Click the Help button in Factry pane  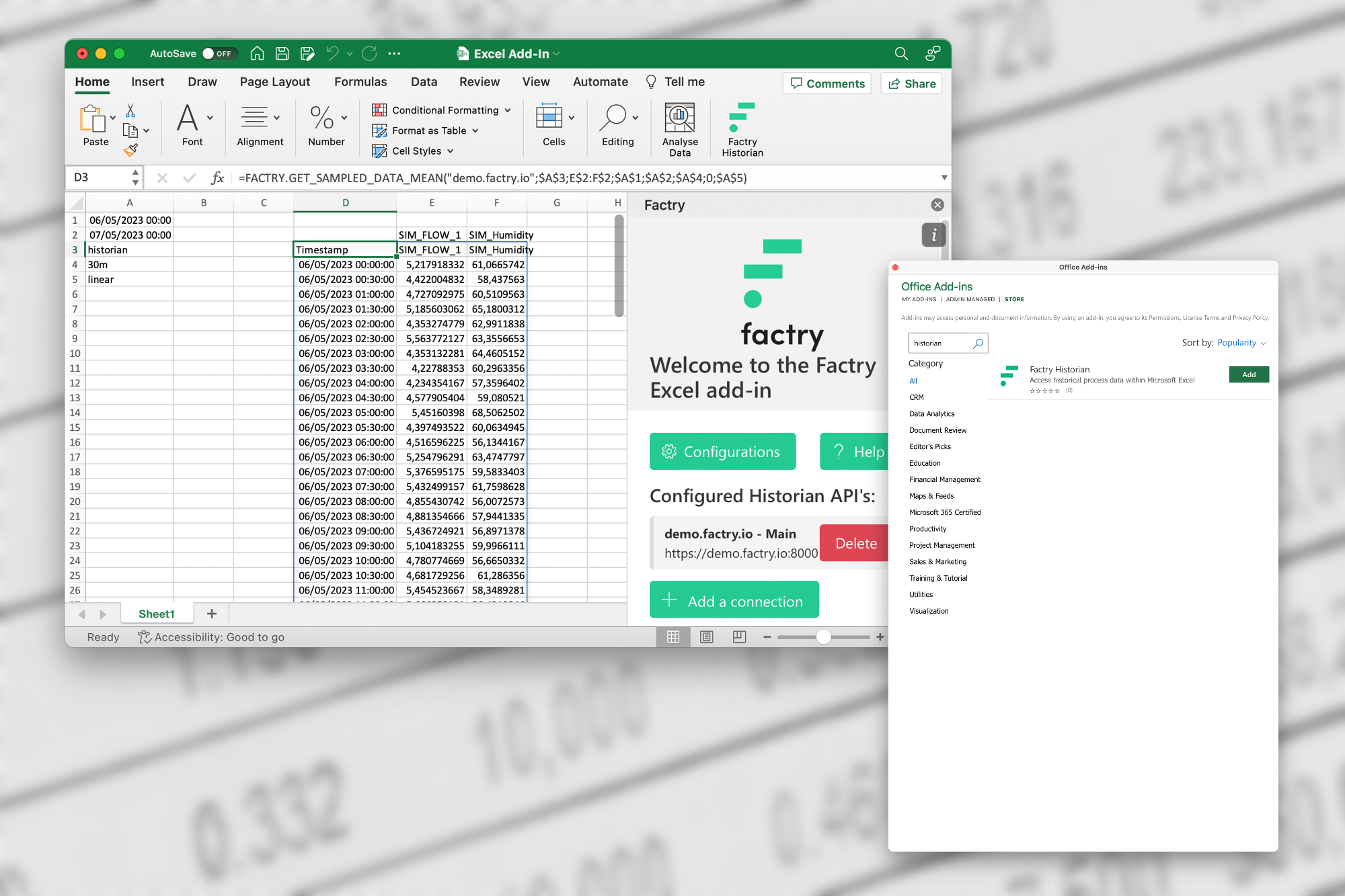pos(855,452)
